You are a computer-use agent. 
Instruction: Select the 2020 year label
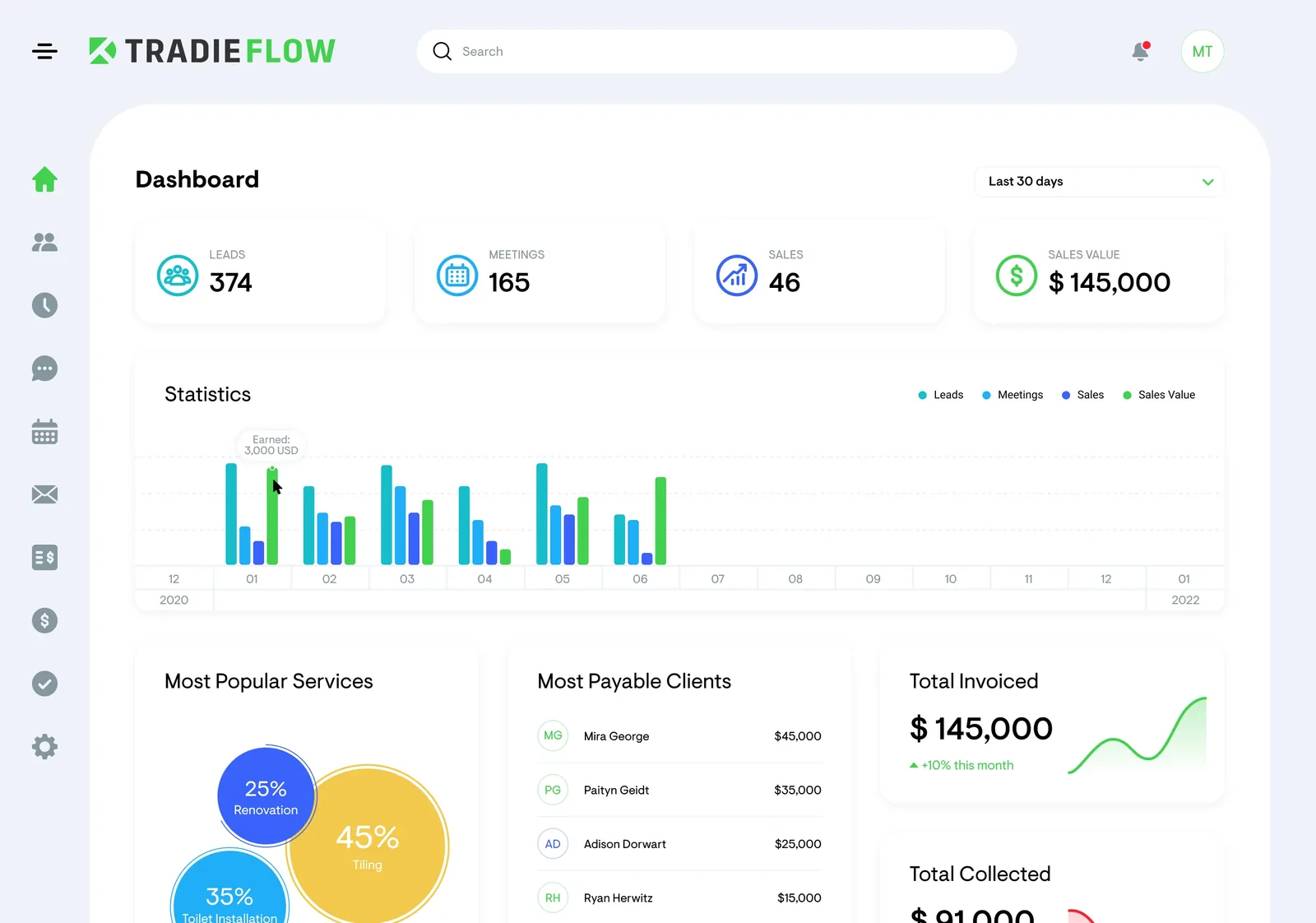174,600
